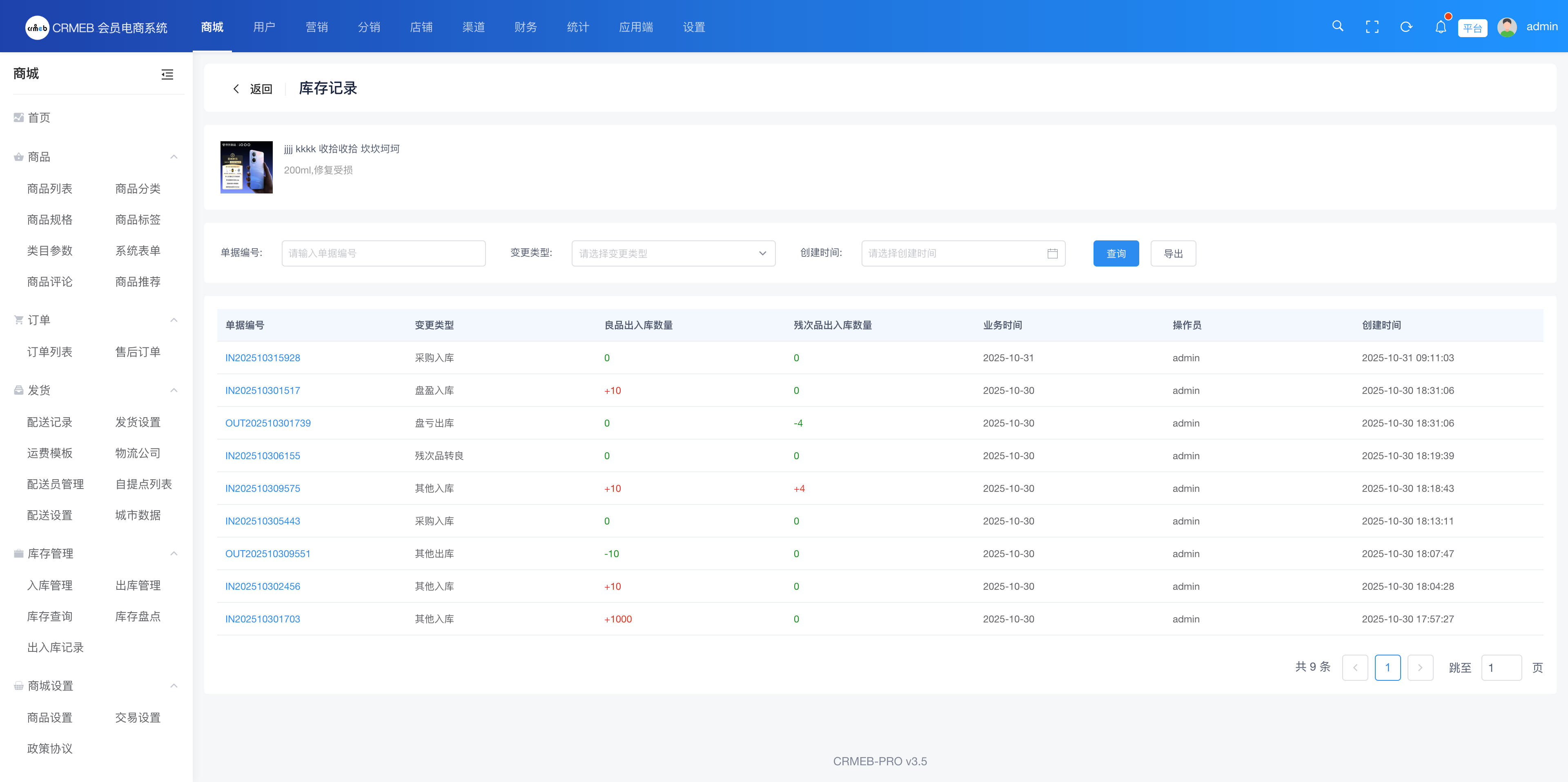Collapse sidebar with the menu fold icon
Viewport: 1568px width, 782px height.
(167, 74)
